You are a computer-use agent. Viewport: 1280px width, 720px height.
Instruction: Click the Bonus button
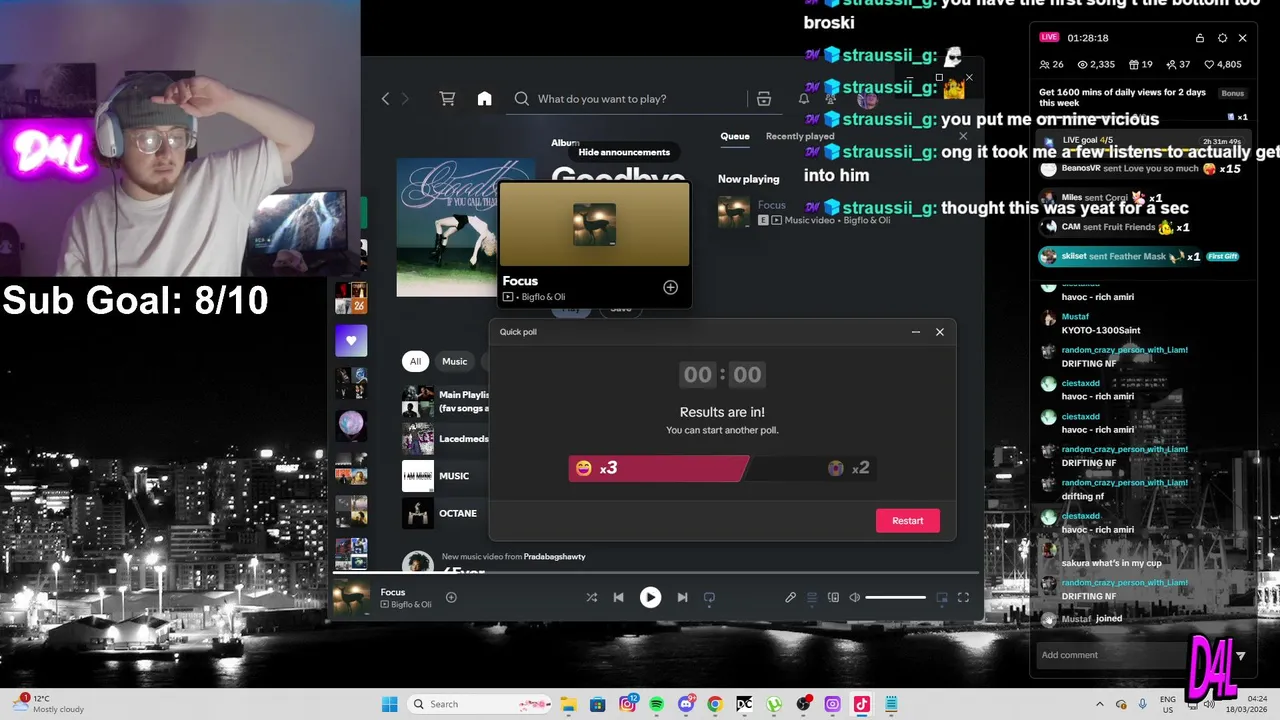1233,93
